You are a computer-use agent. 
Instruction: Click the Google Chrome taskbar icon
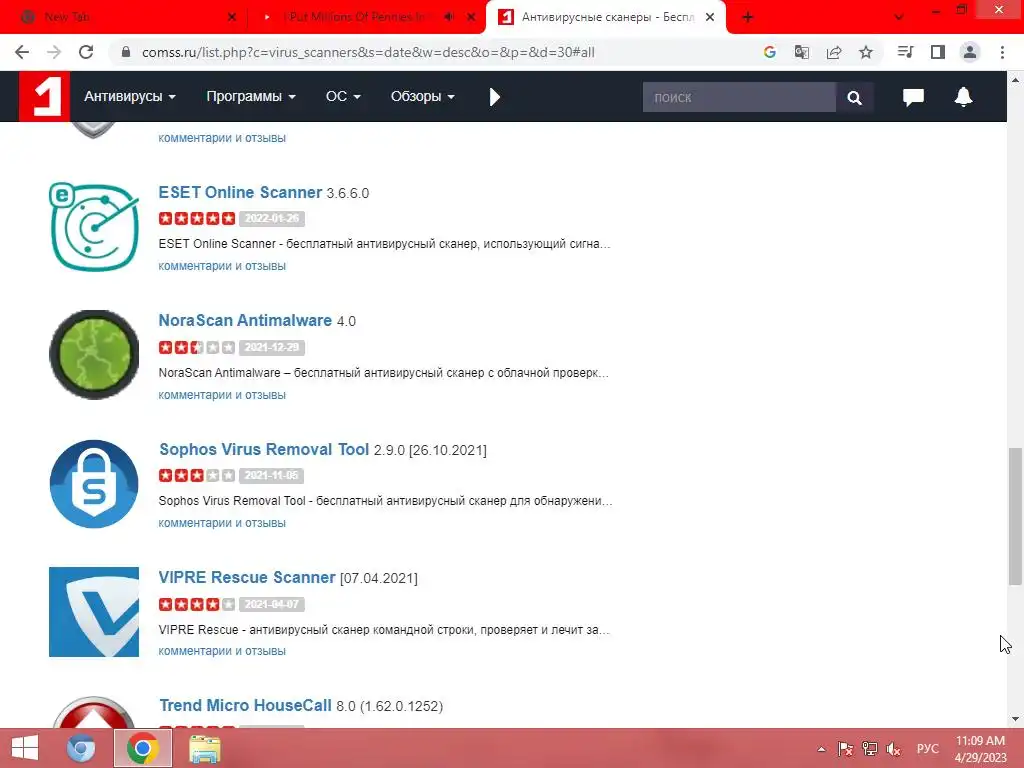pos(143,748)
